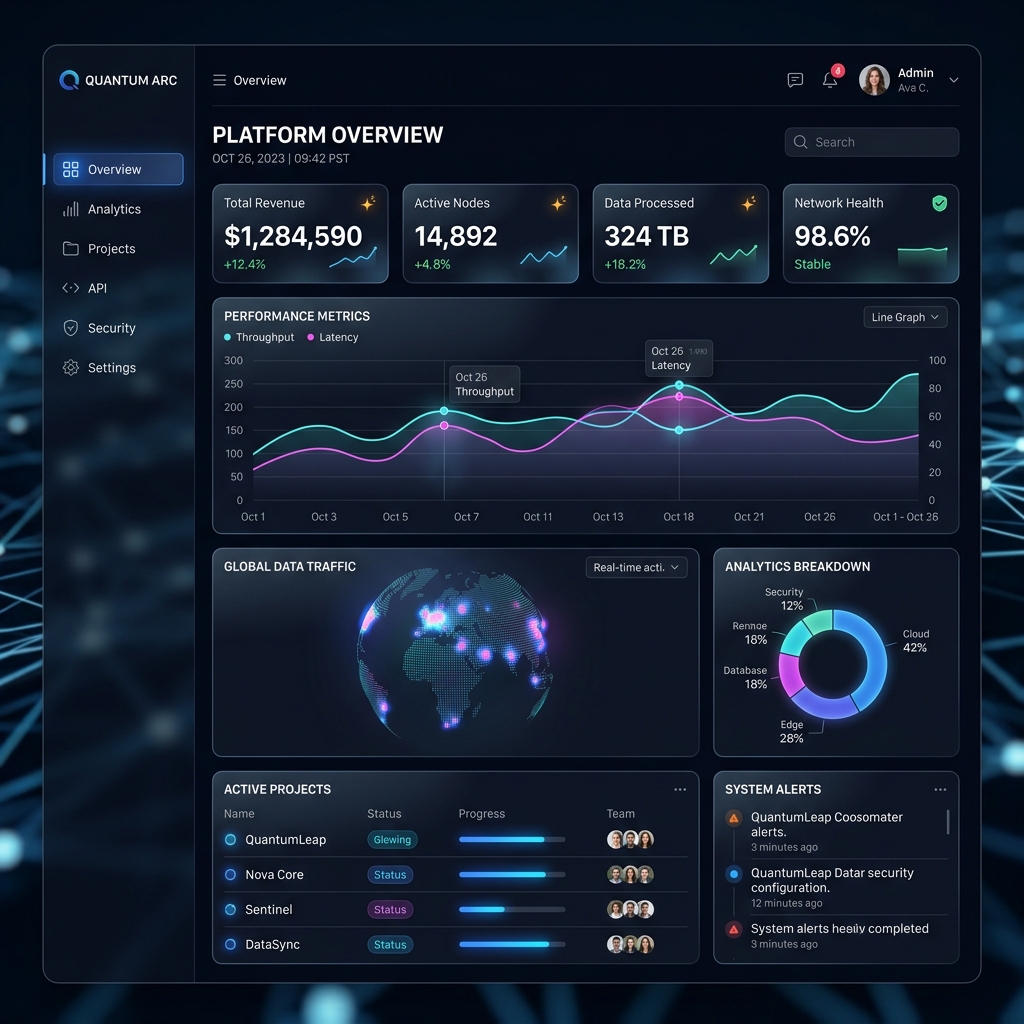Click the System Alerts scrollbar
Screen dimensions: 1024x1024
948,822
